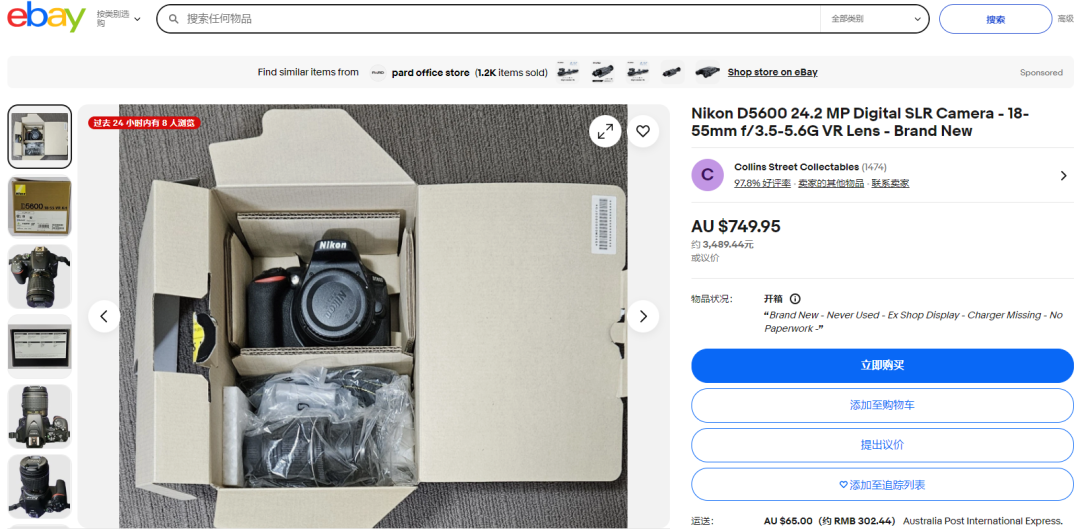The image size is (1080, 529).
Task: Expand the main image to fullscreen
Action: [605, 131]
